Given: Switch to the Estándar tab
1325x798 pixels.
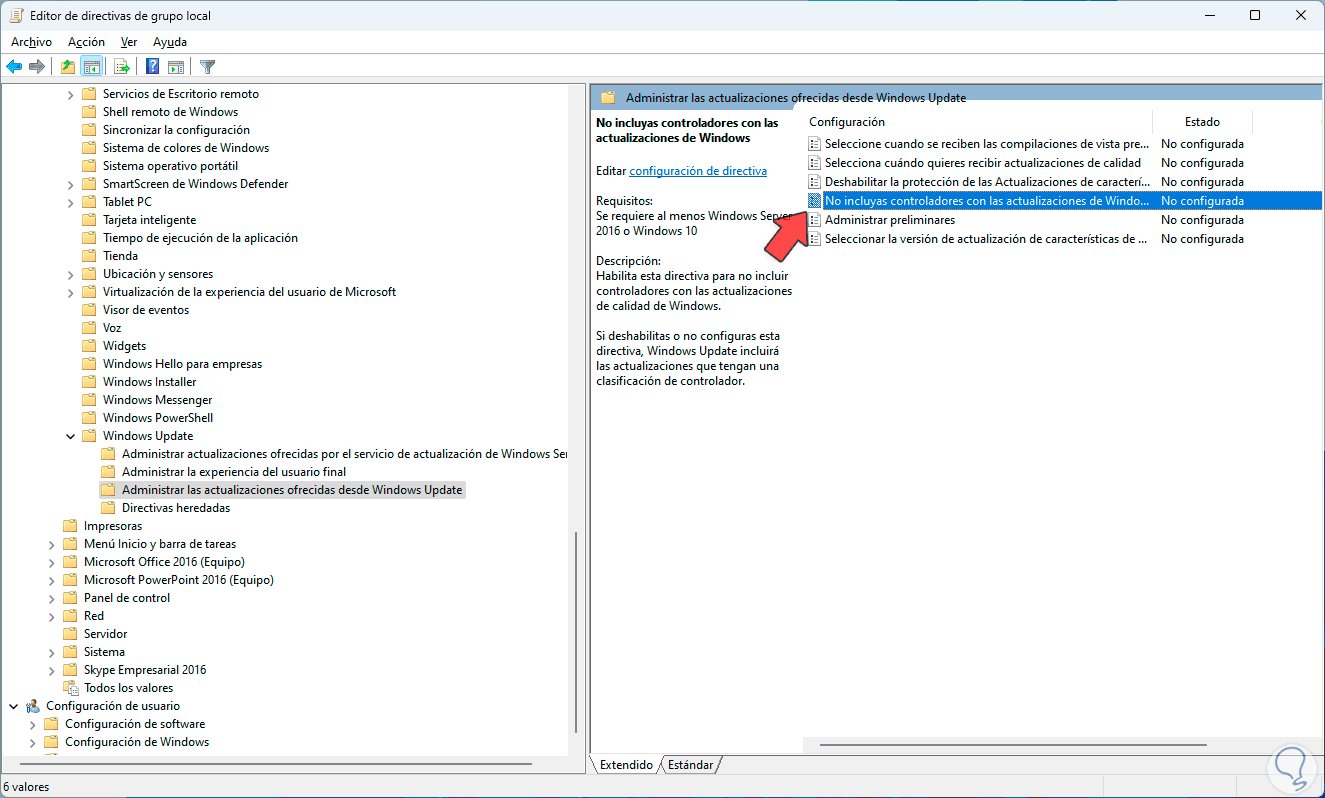Looking at the screenshot, I should tap(691, 765).
